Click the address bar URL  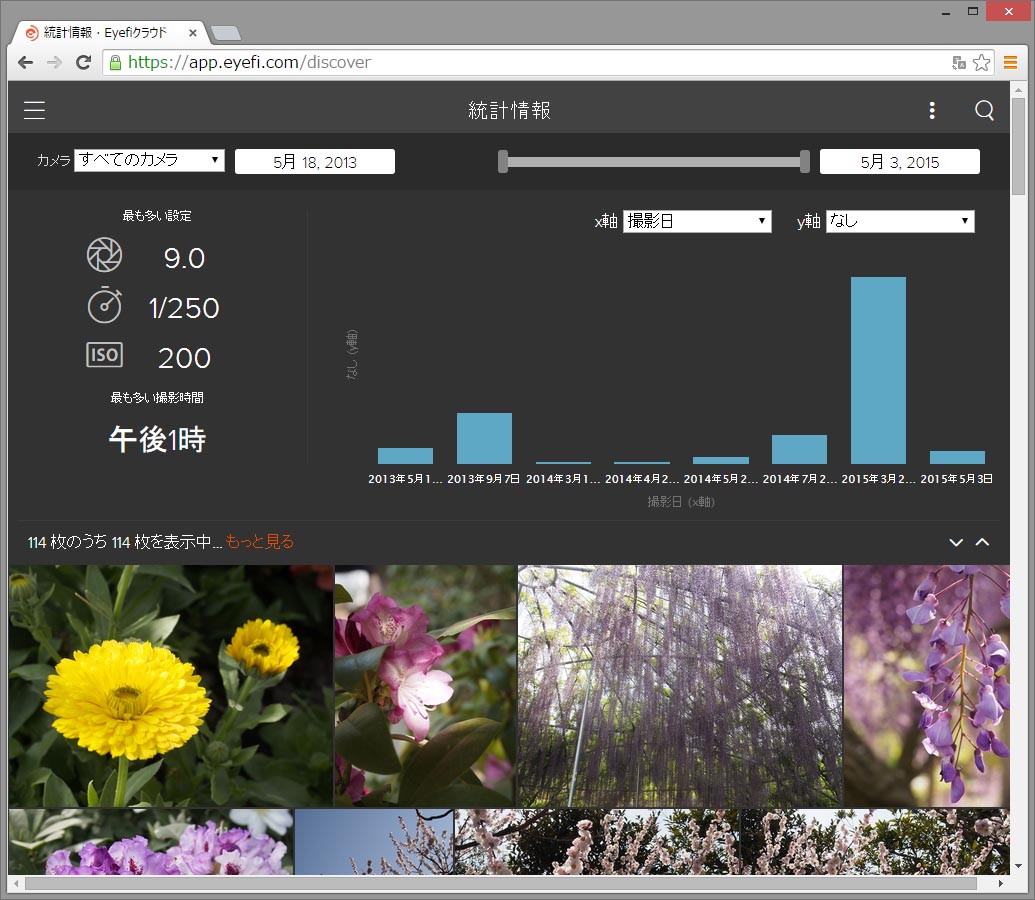click(250, 63)
